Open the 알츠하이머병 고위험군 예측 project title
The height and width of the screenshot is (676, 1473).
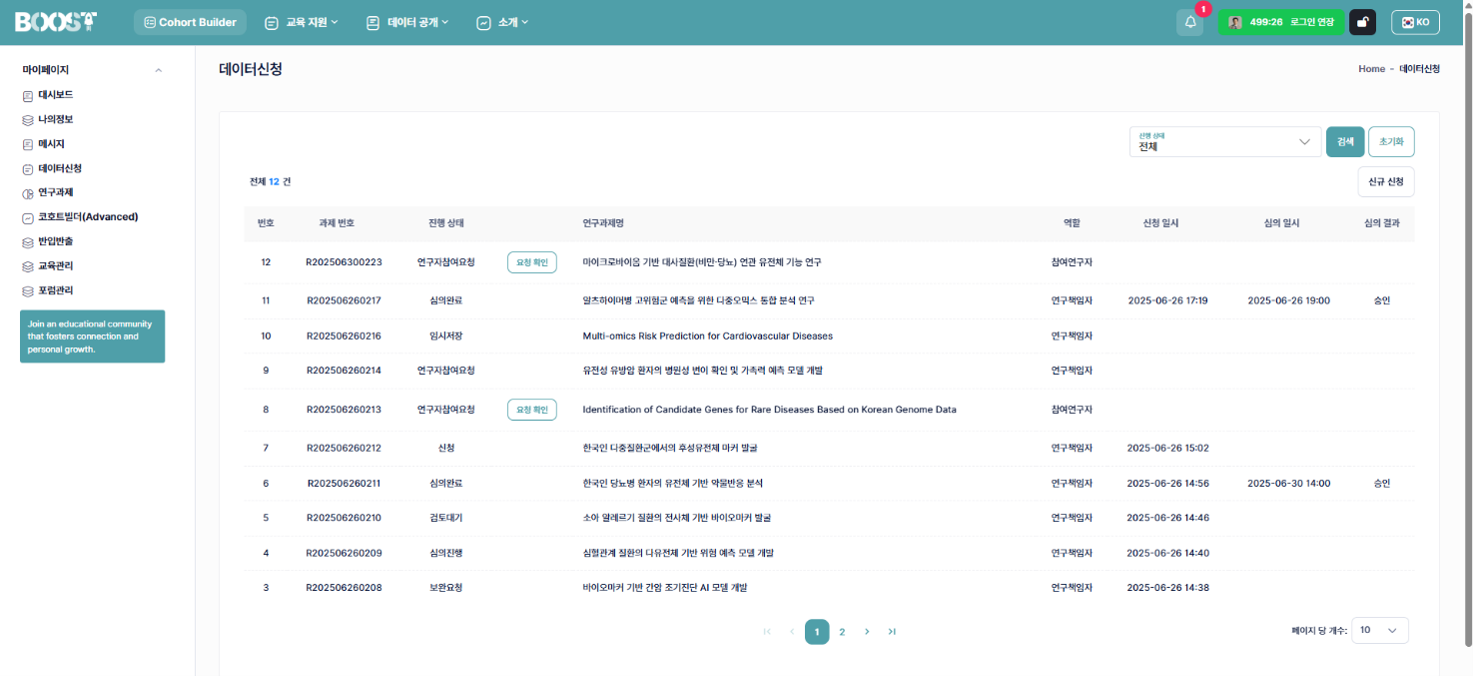click(698, 300)
